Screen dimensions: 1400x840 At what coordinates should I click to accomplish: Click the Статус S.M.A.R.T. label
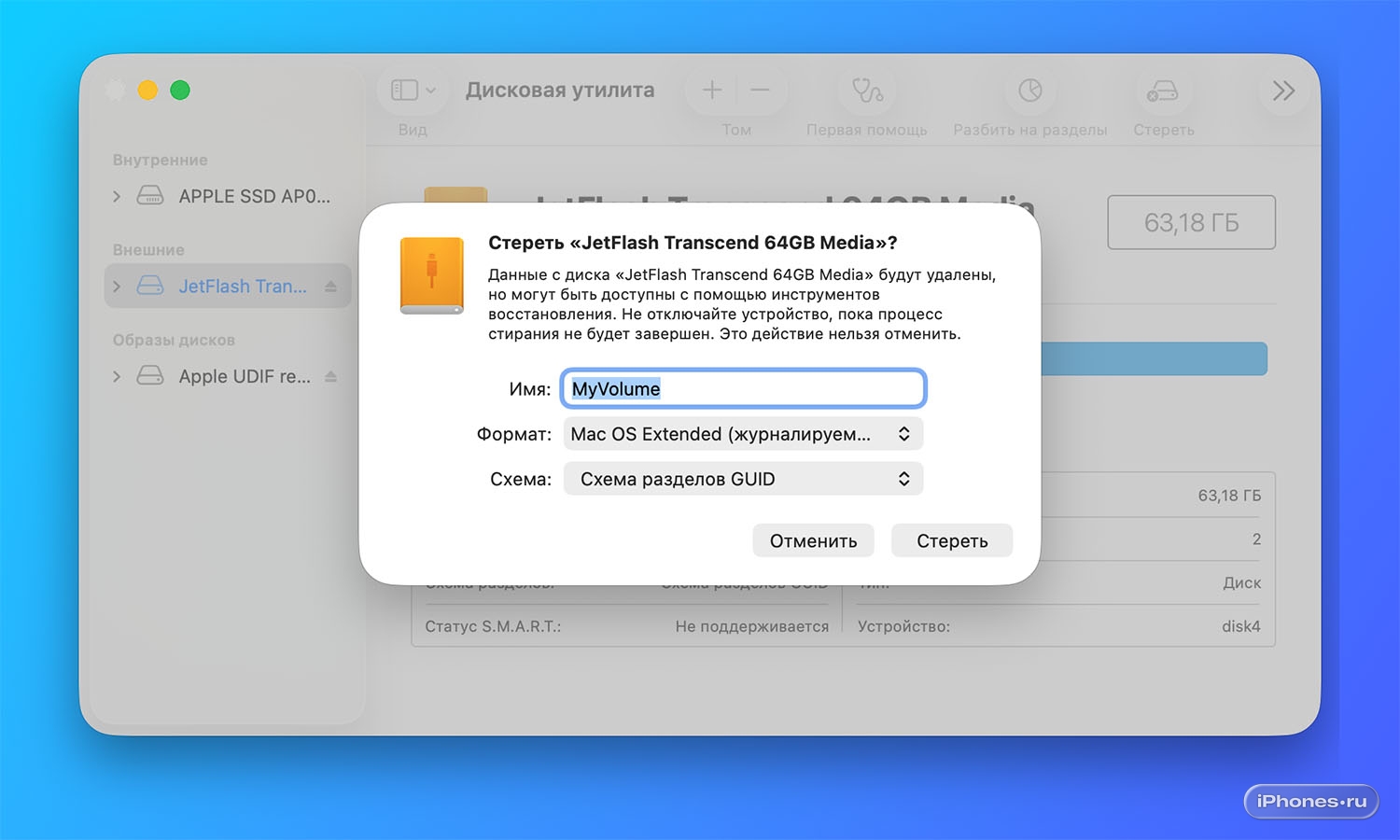click(493, 626)
